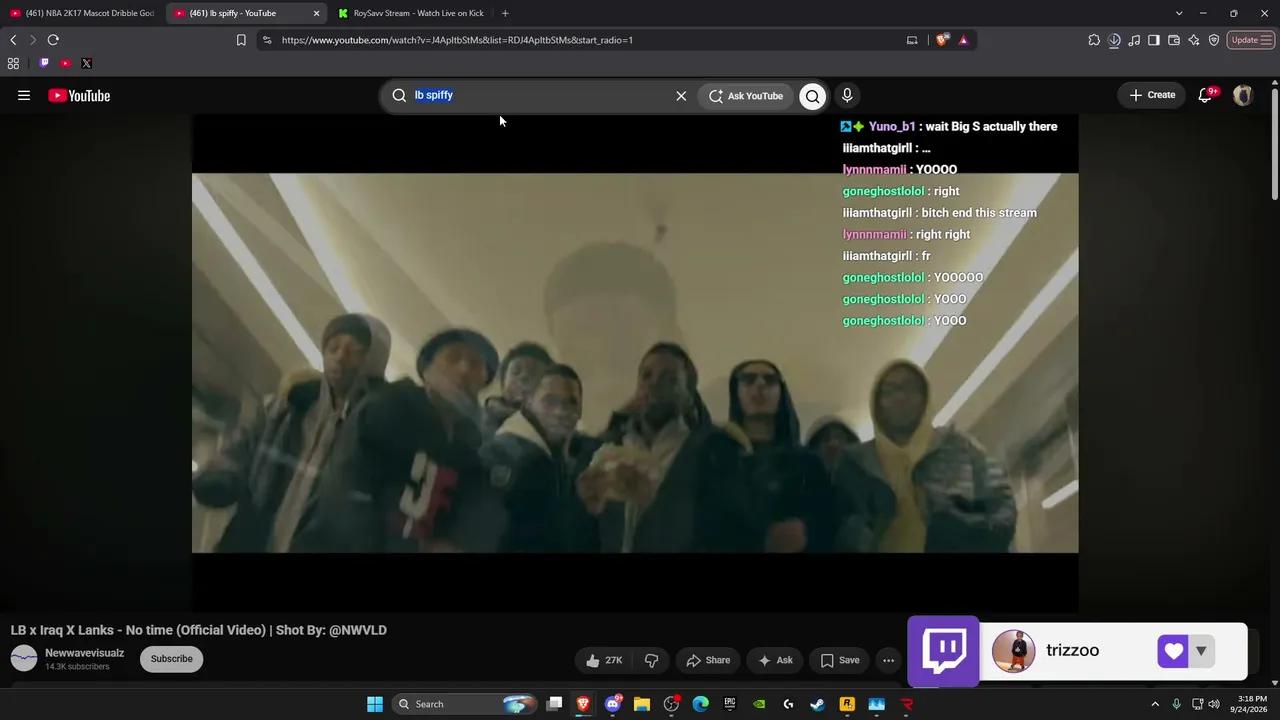
Task: Open the Brave Wallet icon
Action: [x=1174, y=40]
